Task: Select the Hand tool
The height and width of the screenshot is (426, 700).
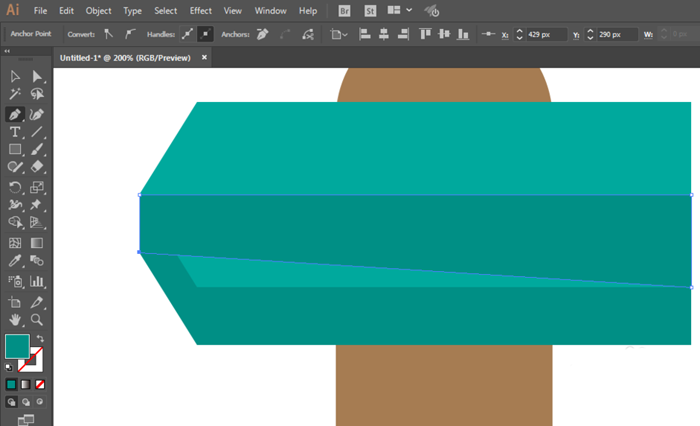Action: [15, 320]
